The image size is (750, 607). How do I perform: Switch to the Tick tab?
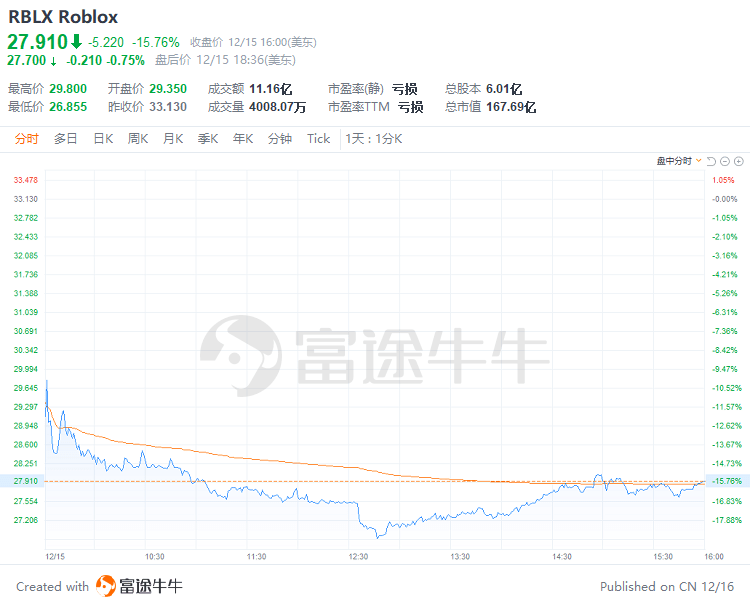coord(319,139)
